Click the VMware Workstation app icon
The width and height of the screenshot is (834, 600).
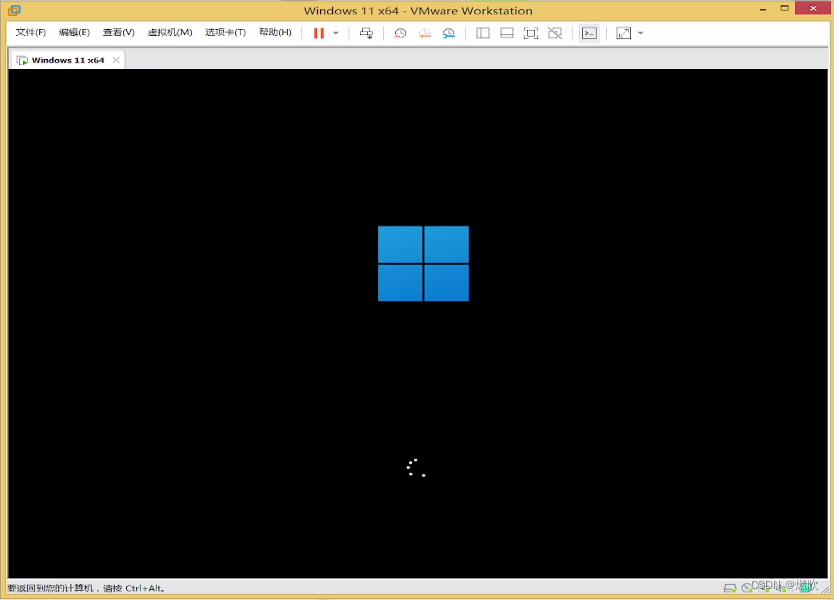pos(14,10)
